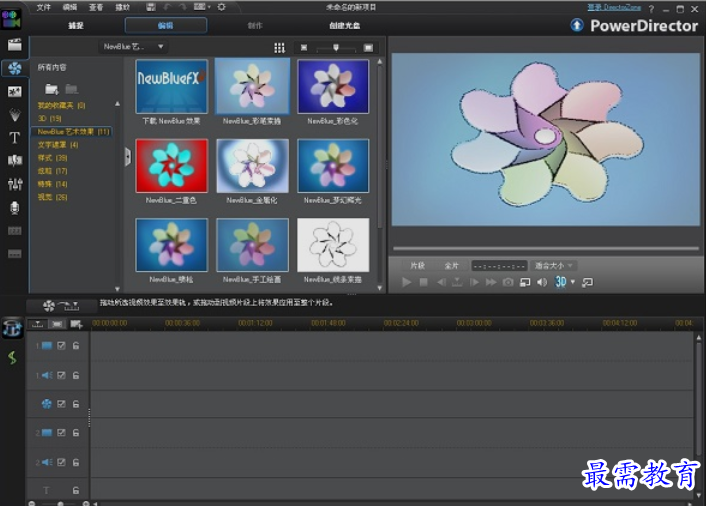This screenshot has height=506, width=706.
Task: Click the snapshot camera icon in preview
Action: (508, 282)
